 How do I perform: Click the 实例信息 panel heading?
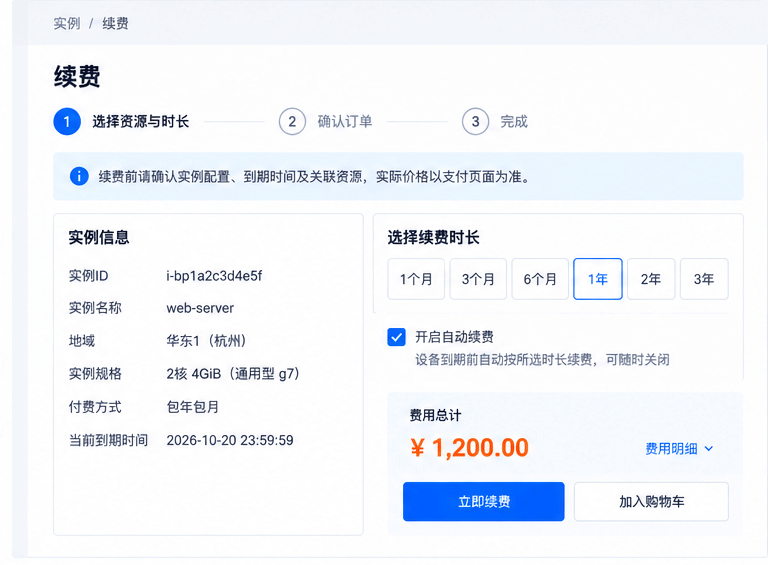point(99,237)
